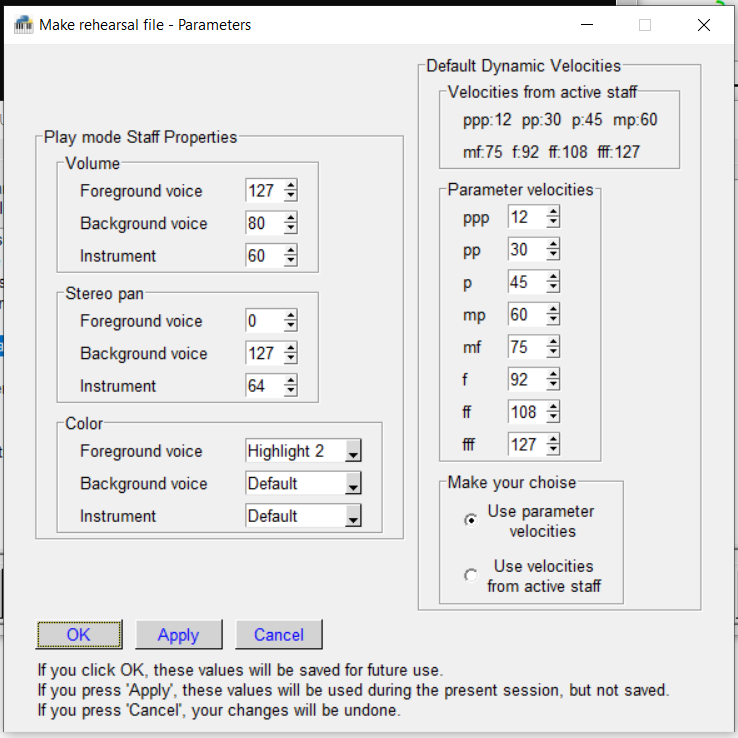The width and height of the screenshot is (738, 738).
Task: Decrease Volume Instrument value
Action: click(291, 261)
